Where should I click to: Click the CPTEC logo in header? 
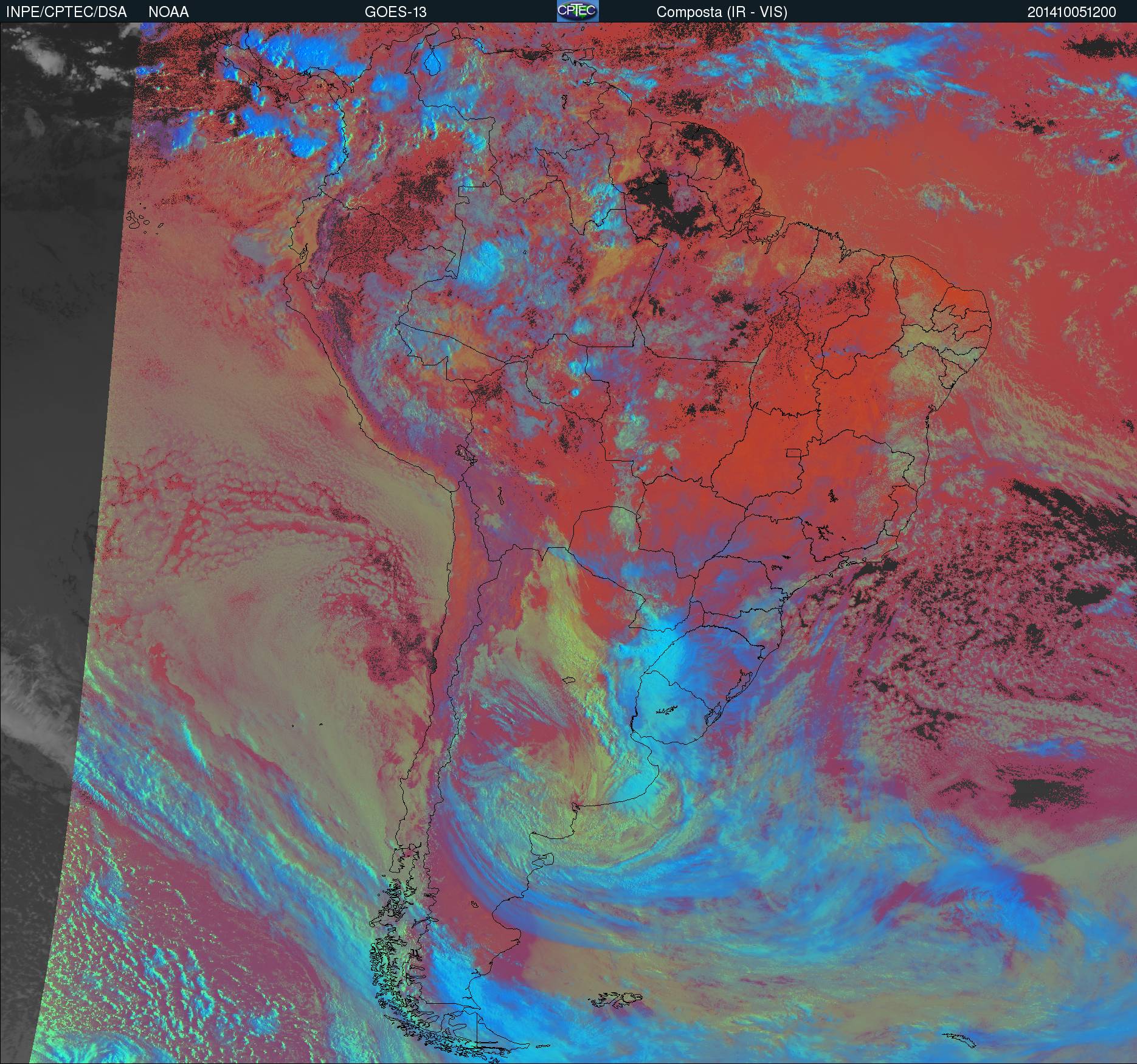pos(578,11)
